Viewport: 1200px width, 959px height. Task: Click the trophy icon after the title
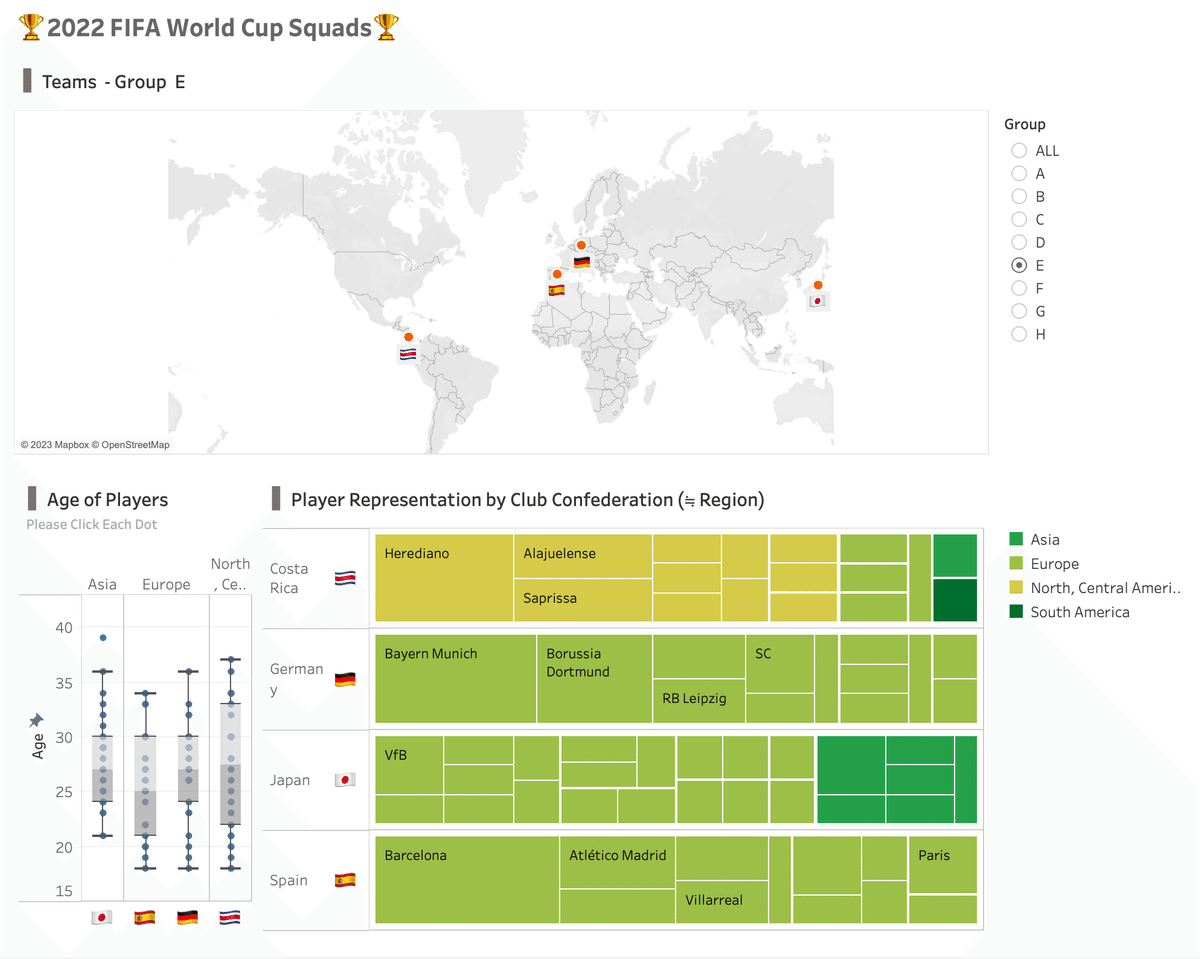point(386,27)
